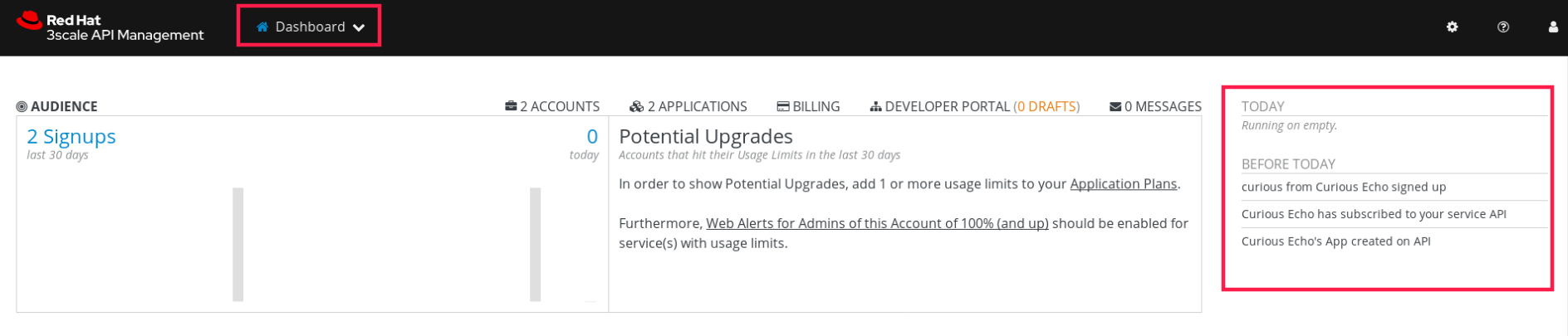Image resolution: width=1568 pixels, height=336 pixels.
Task: Click the cubes icon next to Applications
Action: coord(637,106)
